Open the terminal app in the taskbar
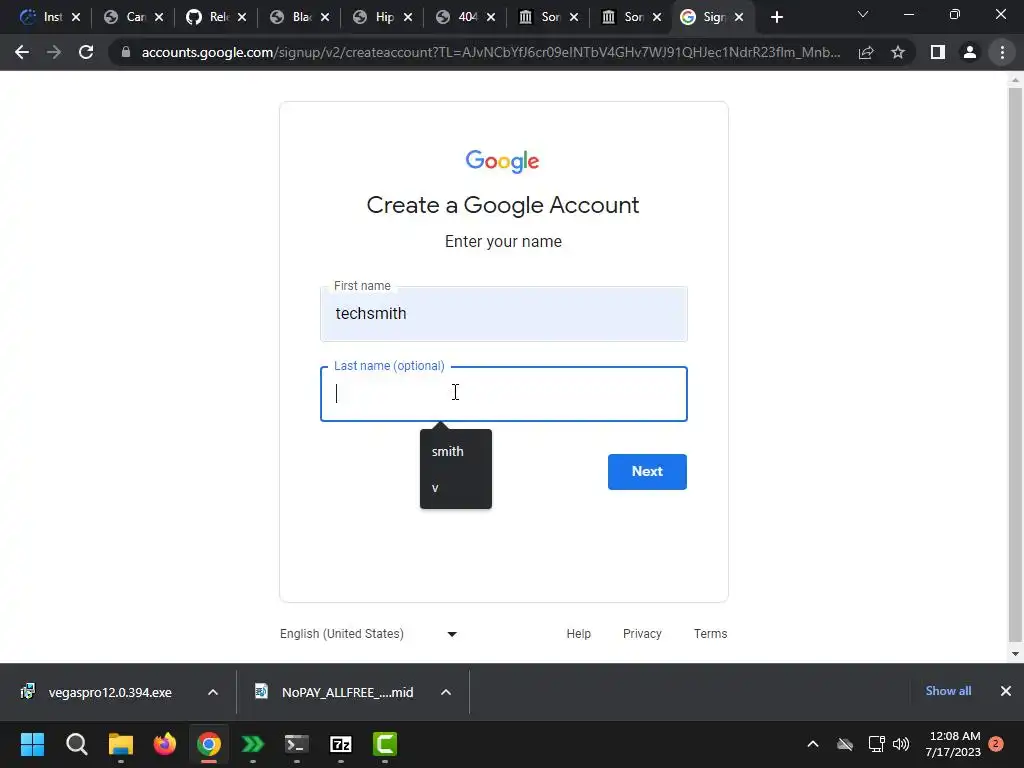Image resolution: width=1024 pixels, height=768 pixels. [296, 744]
